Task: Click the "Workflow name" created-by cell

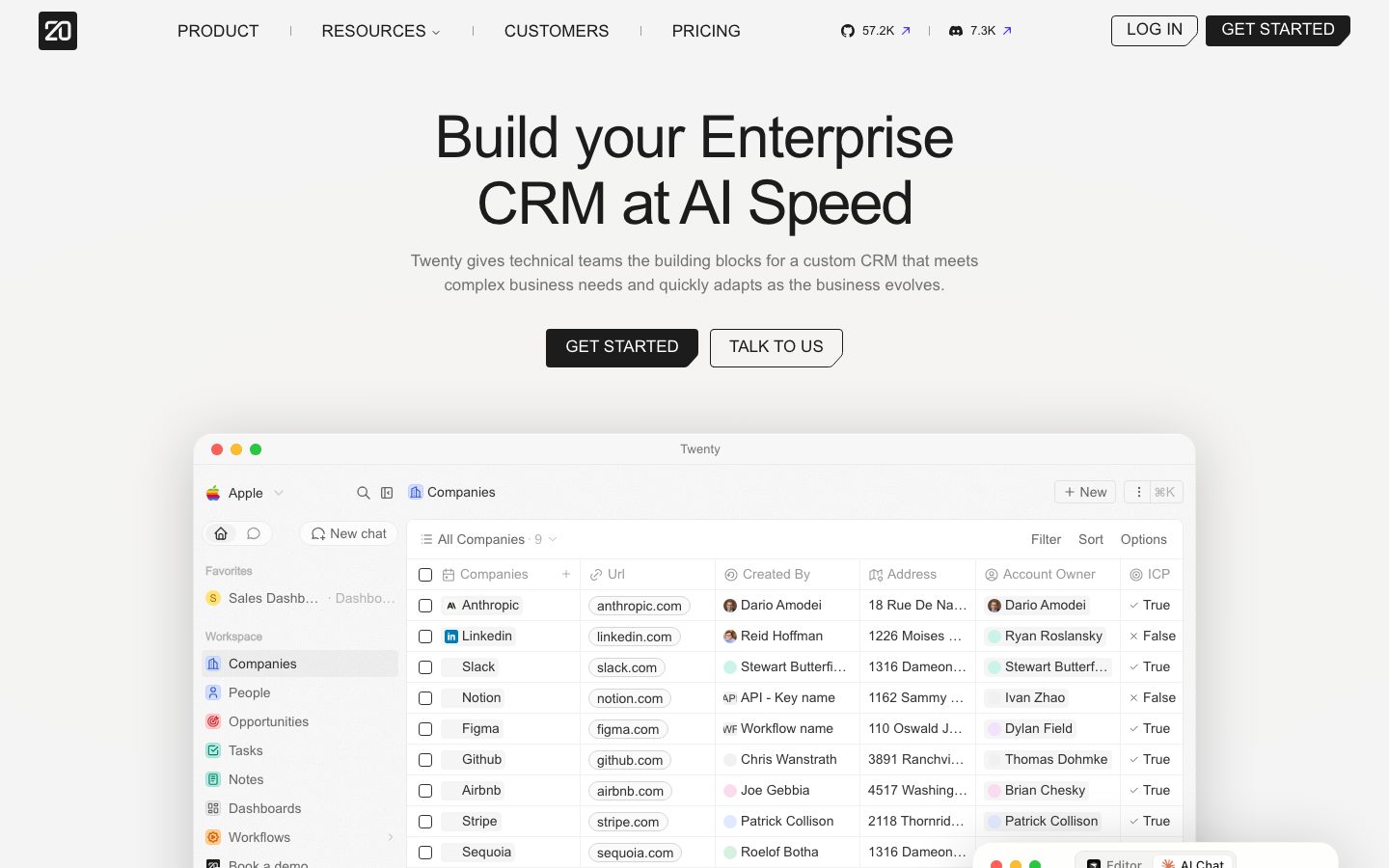Action: (x=787, y=729)
